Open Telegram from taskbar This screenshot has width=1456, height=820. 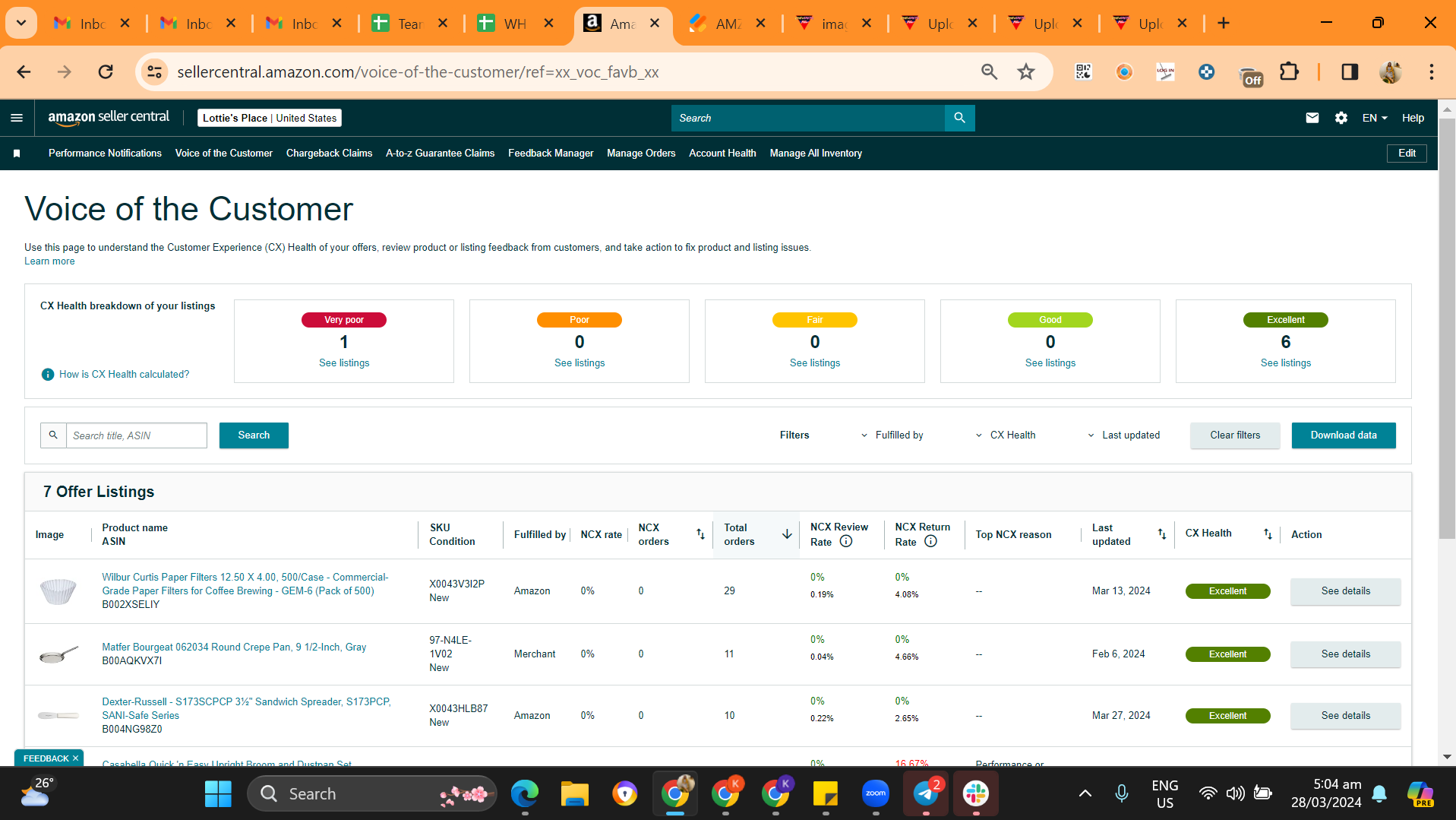pos(926,794)
